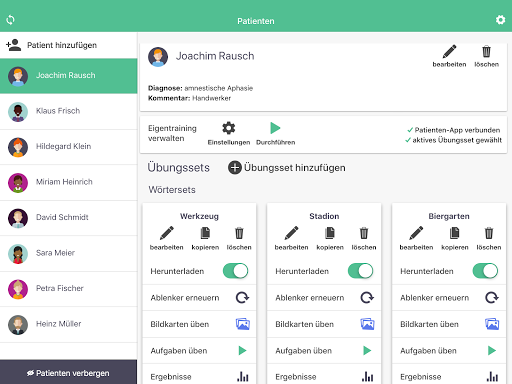Click Übungsset hinzufügen text
512x384 pixels.
click(x=295, y=167)
